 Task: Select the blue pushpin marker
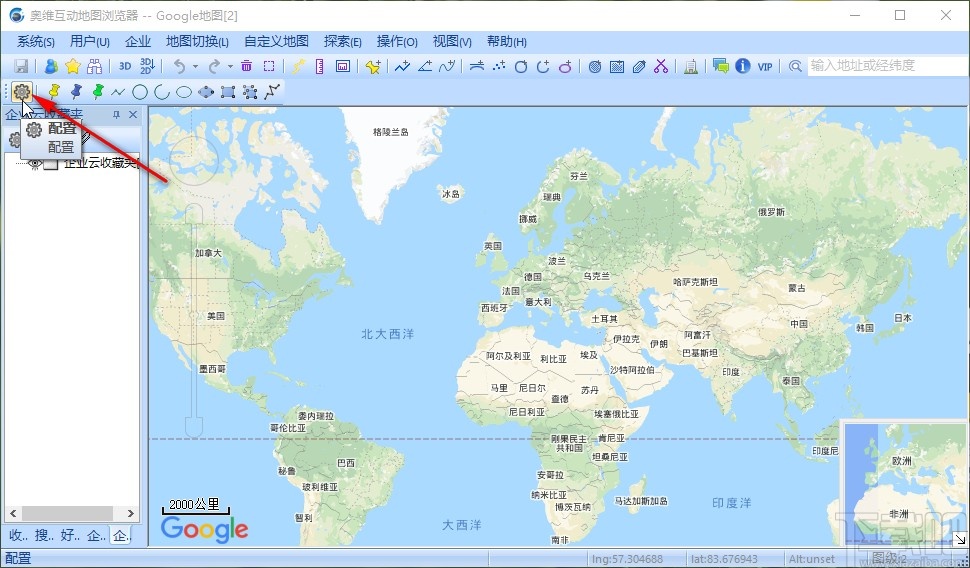click(x=75, y=92)
